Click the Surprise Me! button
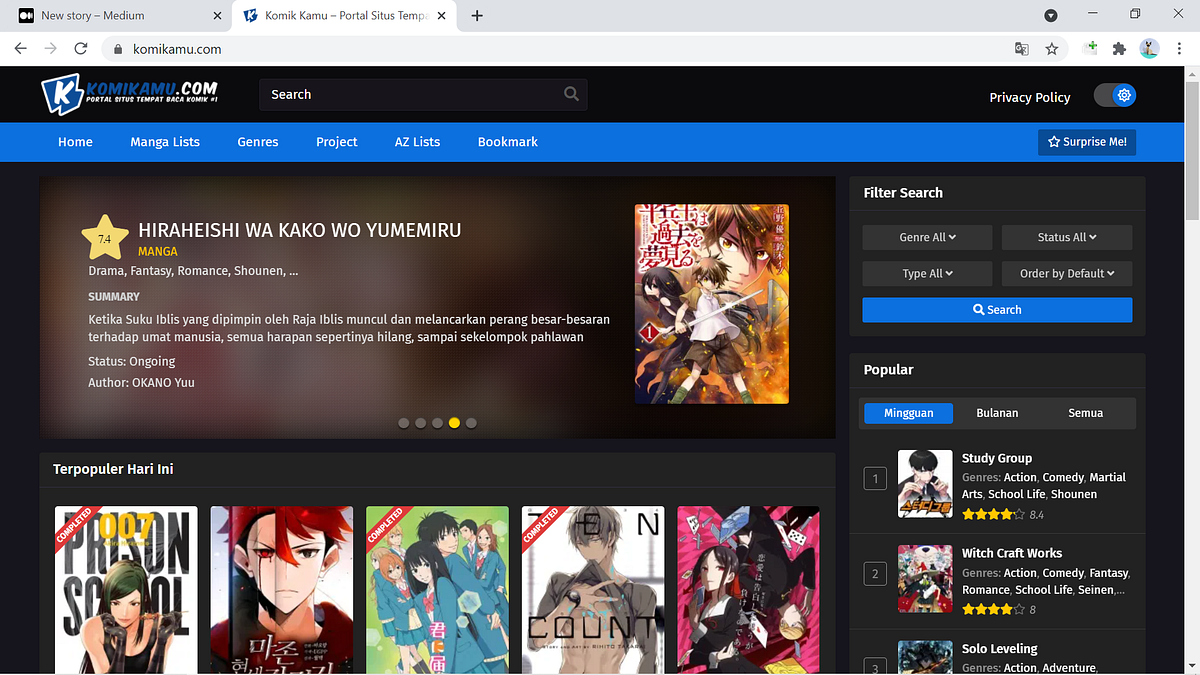This screenshot has width=1200, height=675. (1087, 142)
